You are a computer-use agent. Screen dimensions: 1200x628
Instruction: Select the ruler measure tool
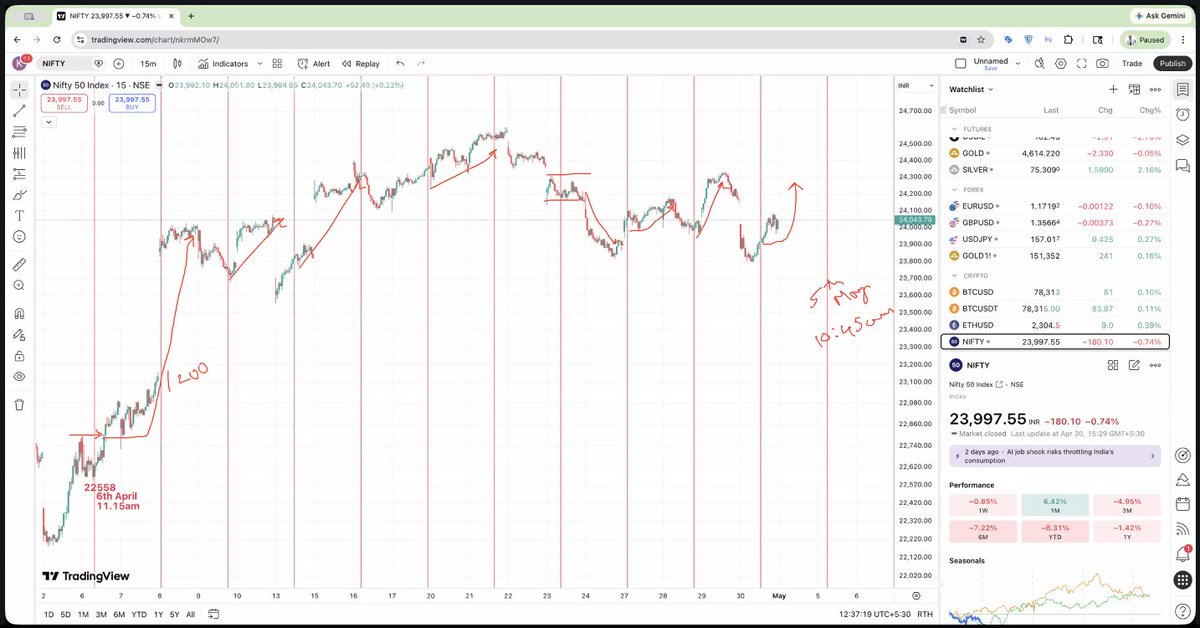coord(20,265)
